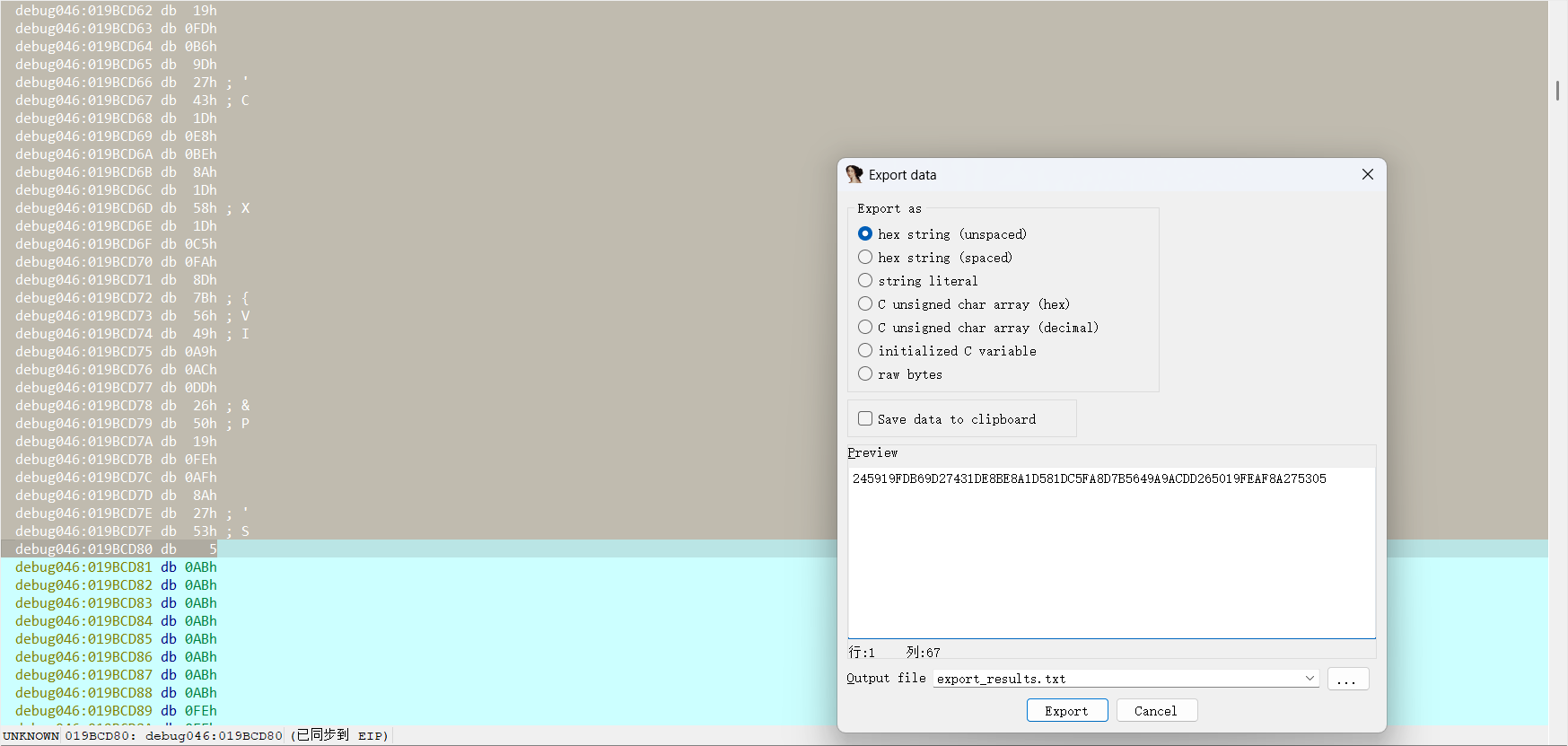Choose C unsigned char array (decimal)
The image size is (1568, 746).
[x=865, y=327]
